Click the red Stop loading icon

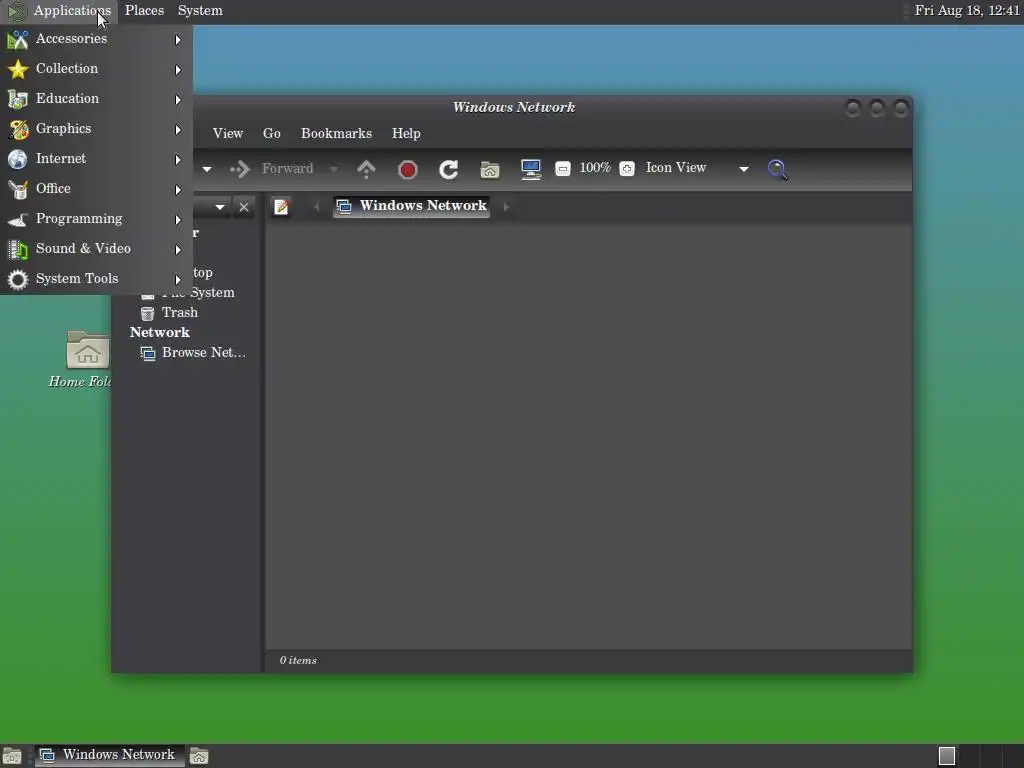click(408, 170)
